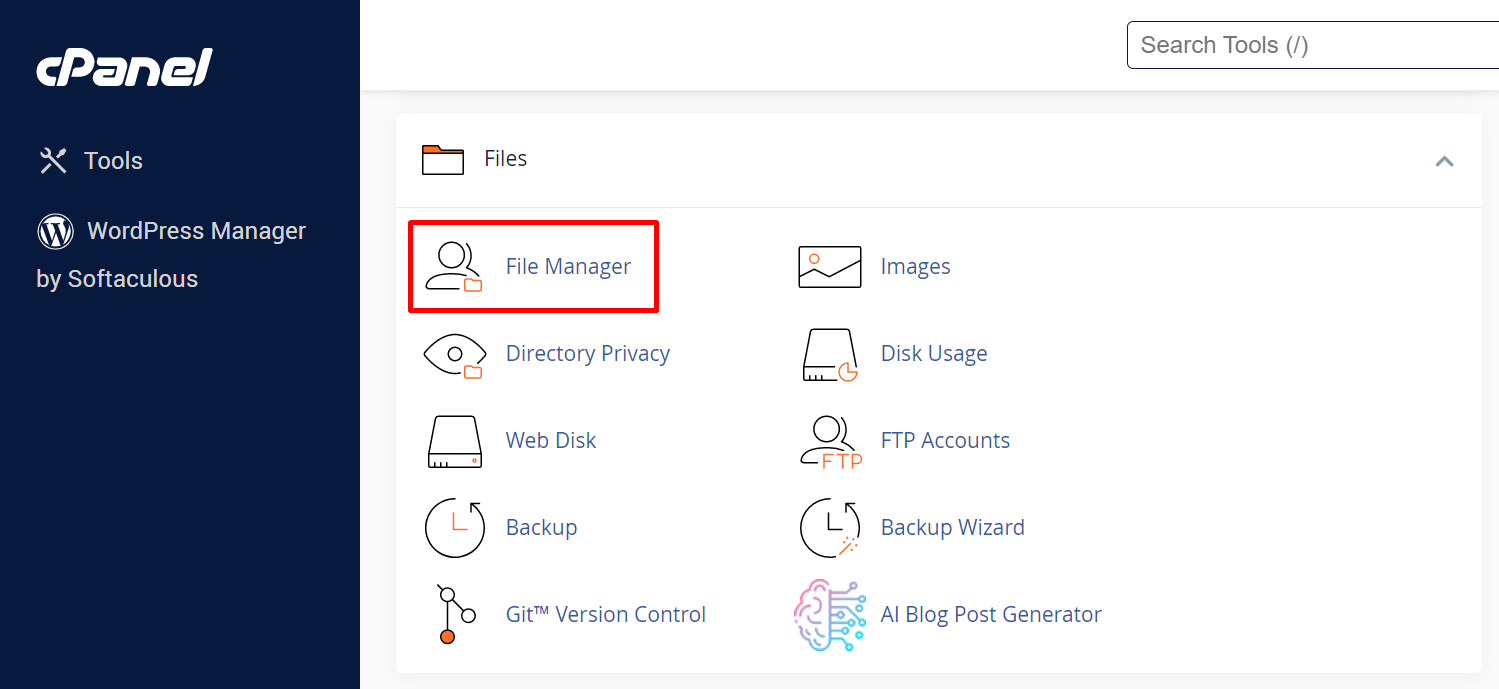The width and height of the screenshot is (1499, 689).
Task: Focus the Search Tools input field
Action: click(1313, 45)
